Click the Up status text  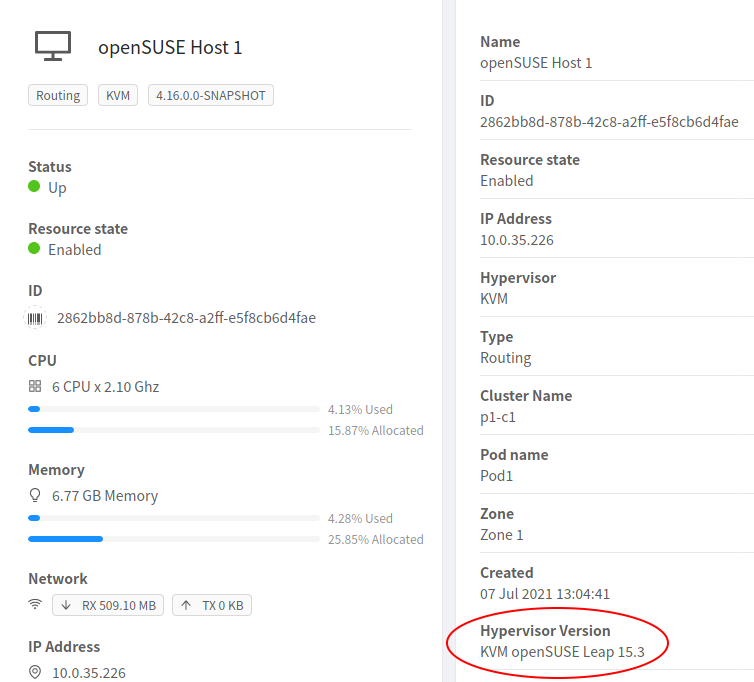pos(57,188)
